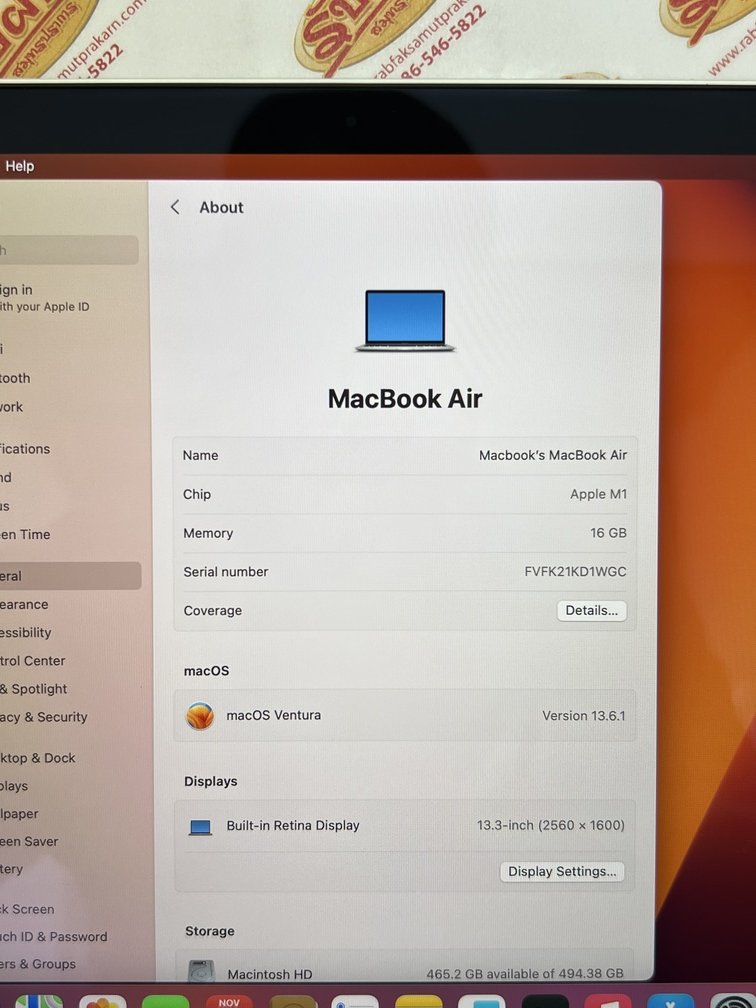Click the Built-in Retina Display icon
The height and width of the screenshot is (1008, 756).
[200, 827]
